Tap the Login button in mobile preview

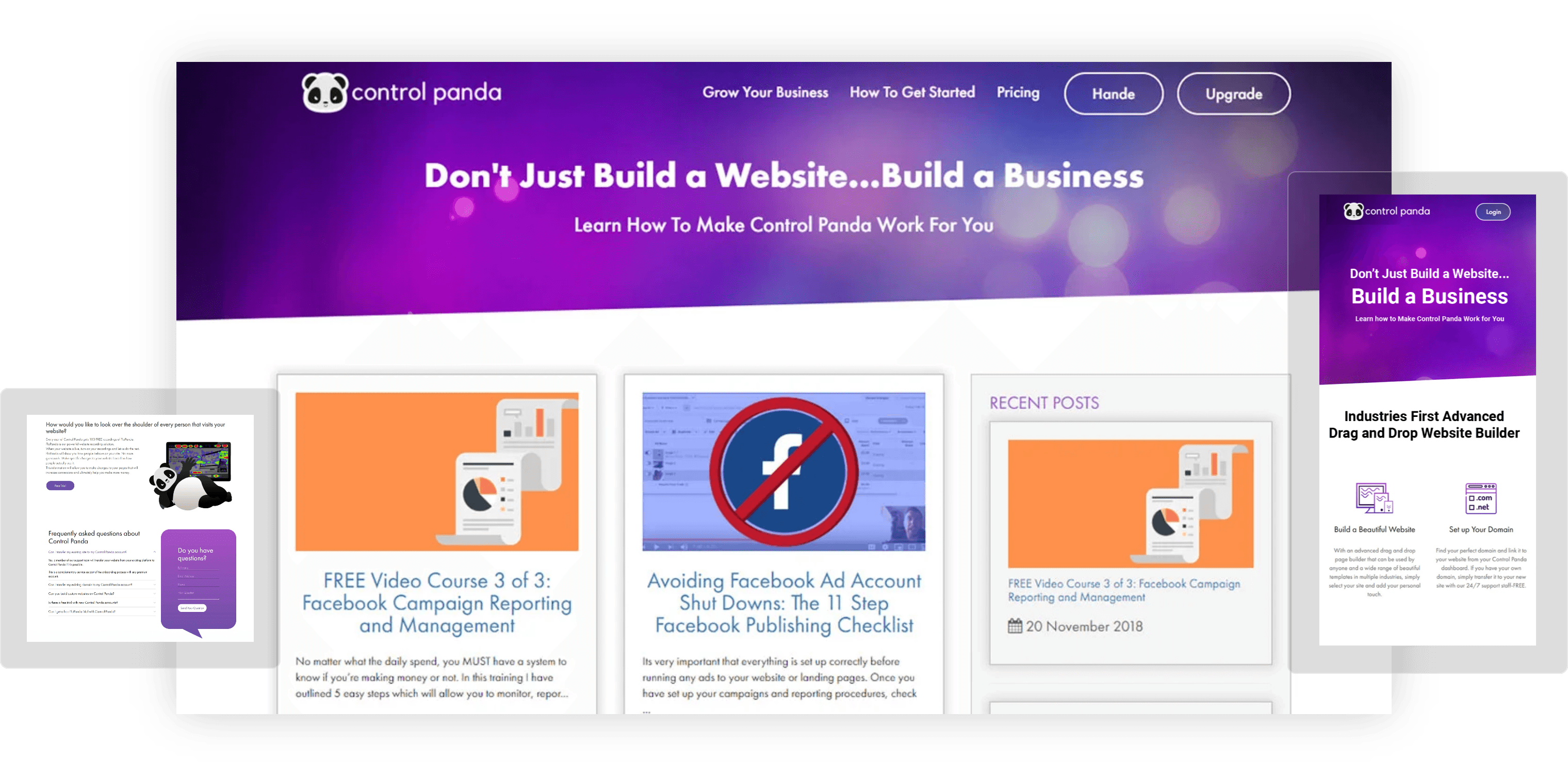pyautogui.click(x=1493, y=212)
